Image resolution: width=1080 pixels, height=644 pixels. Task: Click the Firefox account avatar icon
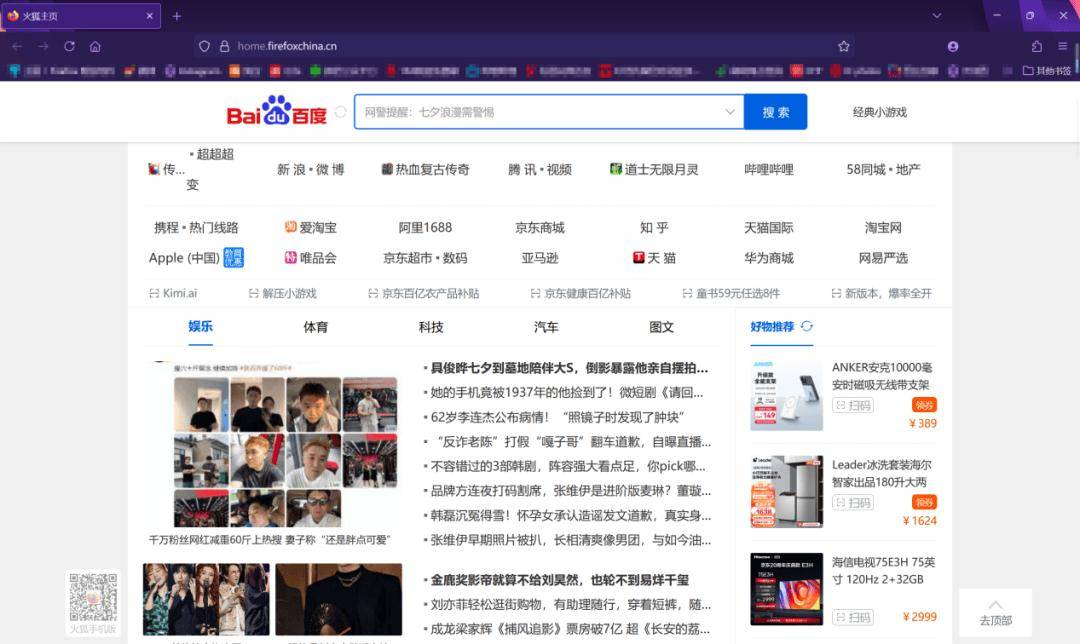(953, 46)
